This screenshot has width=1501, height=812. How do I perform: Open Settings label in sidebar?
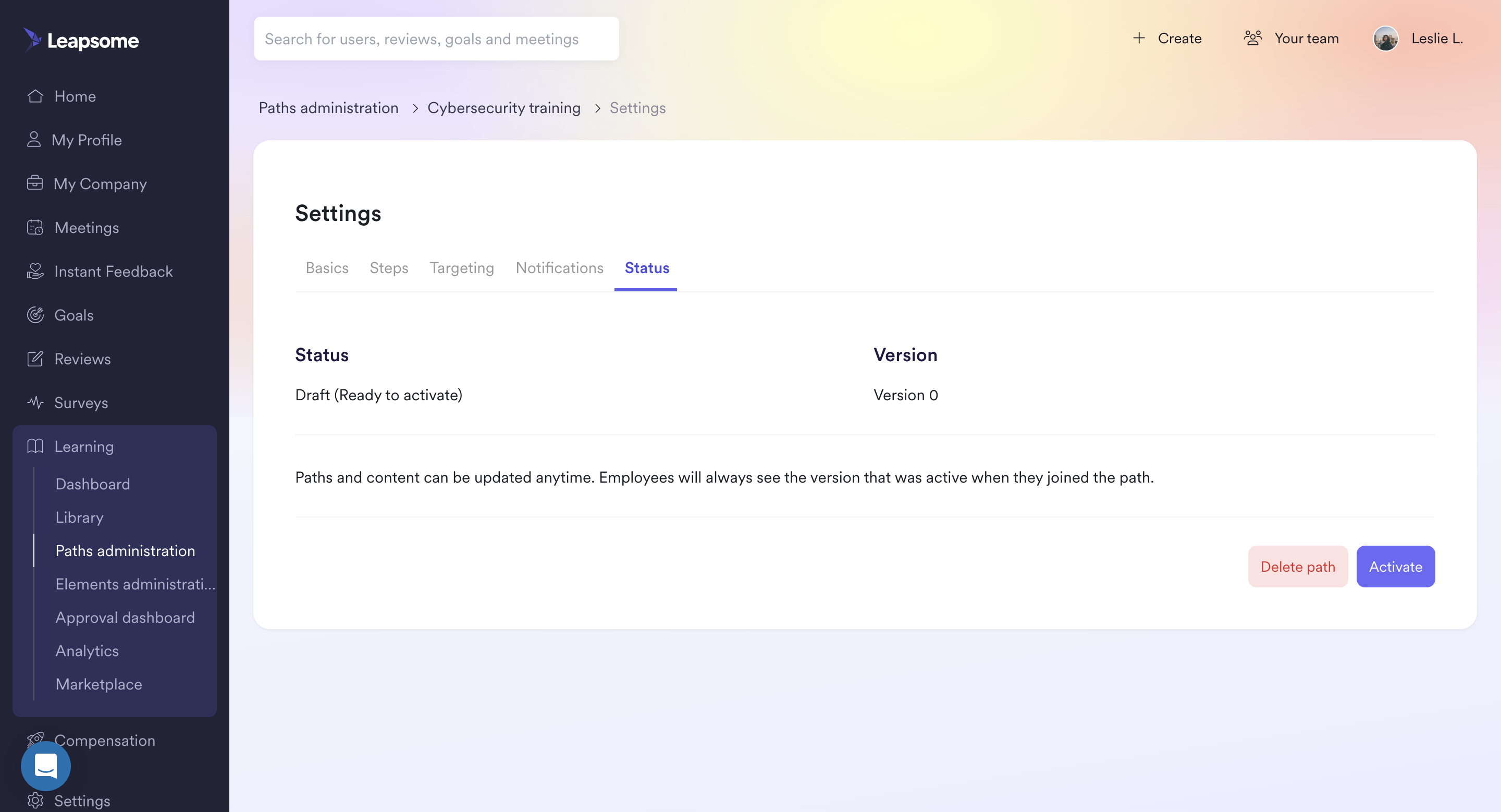82,801
